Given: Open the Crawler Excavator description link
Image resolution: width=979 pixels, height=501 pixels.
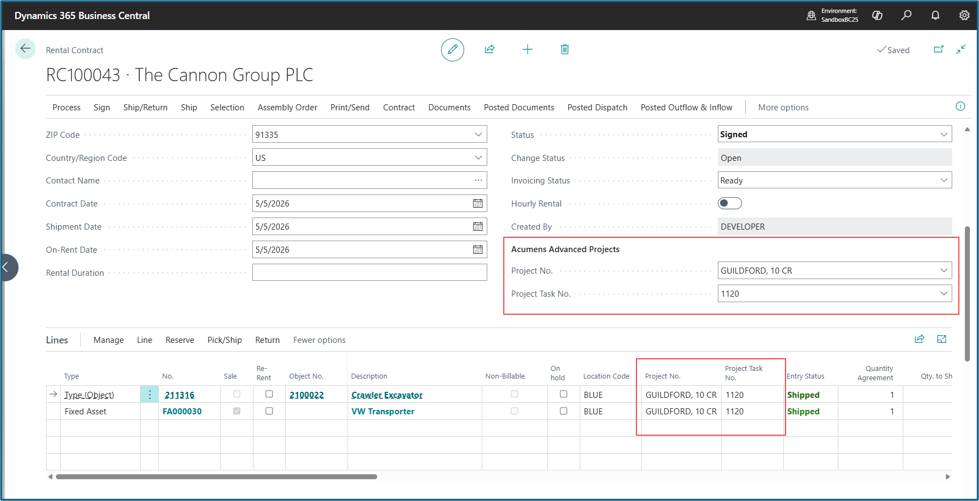Looking at the screenshot, I should (x=387, y=395).
